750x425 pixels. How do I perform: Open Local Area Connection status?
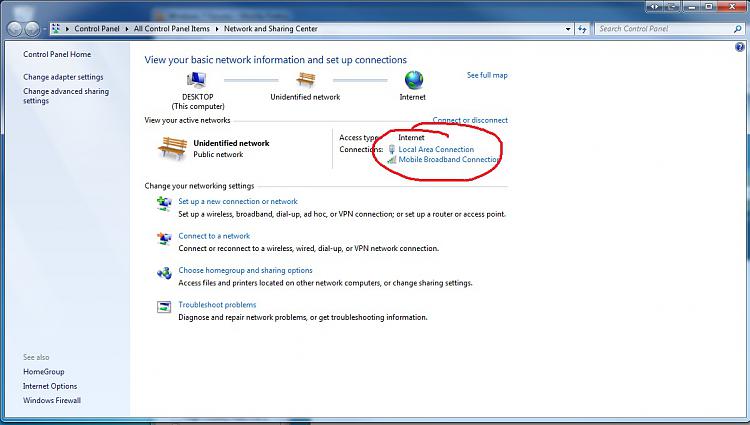point(436,149)
